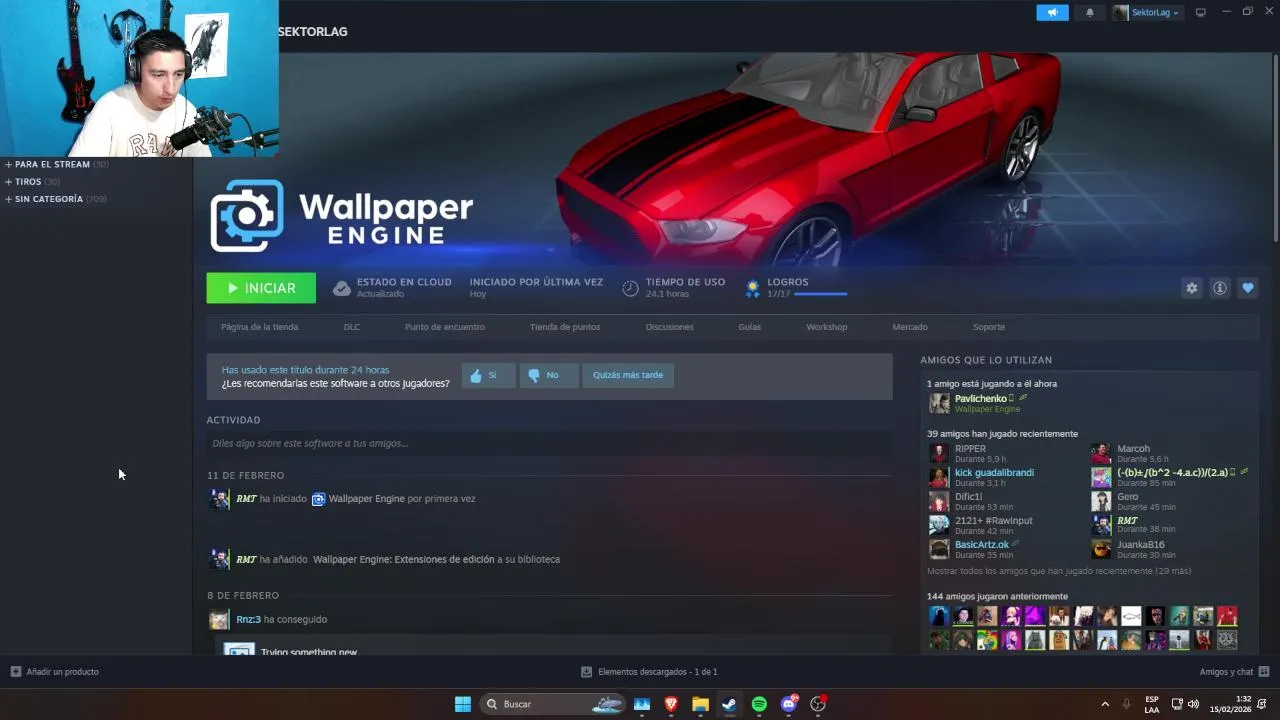Open Rnz:3 profile link

click(248, 619)
